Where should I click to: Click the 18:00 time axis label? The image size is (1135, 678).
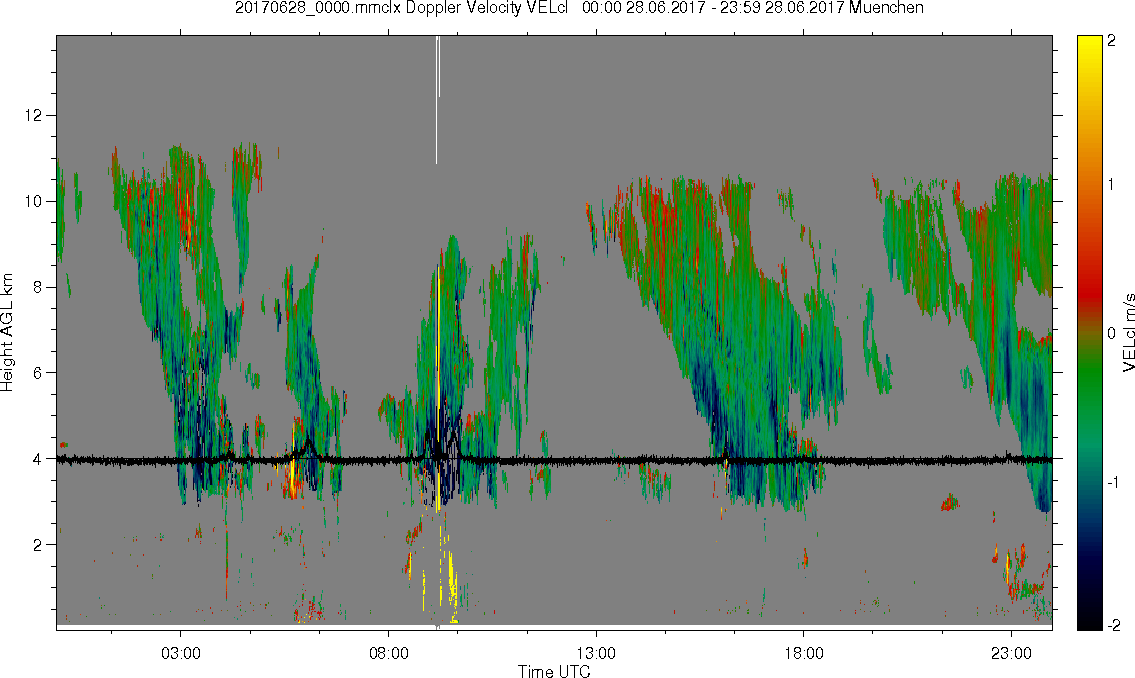803,654
